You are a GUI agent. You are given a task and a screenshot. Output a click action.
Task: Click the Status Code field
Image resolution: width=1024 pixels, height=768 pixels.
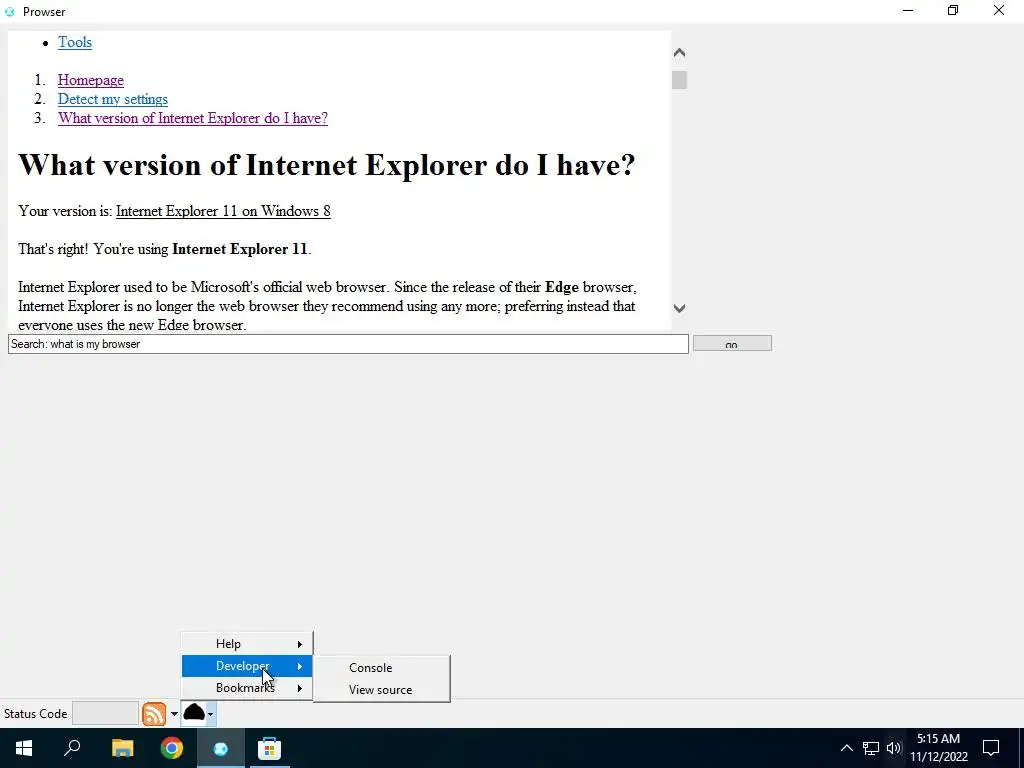click(x=105, y=714)
